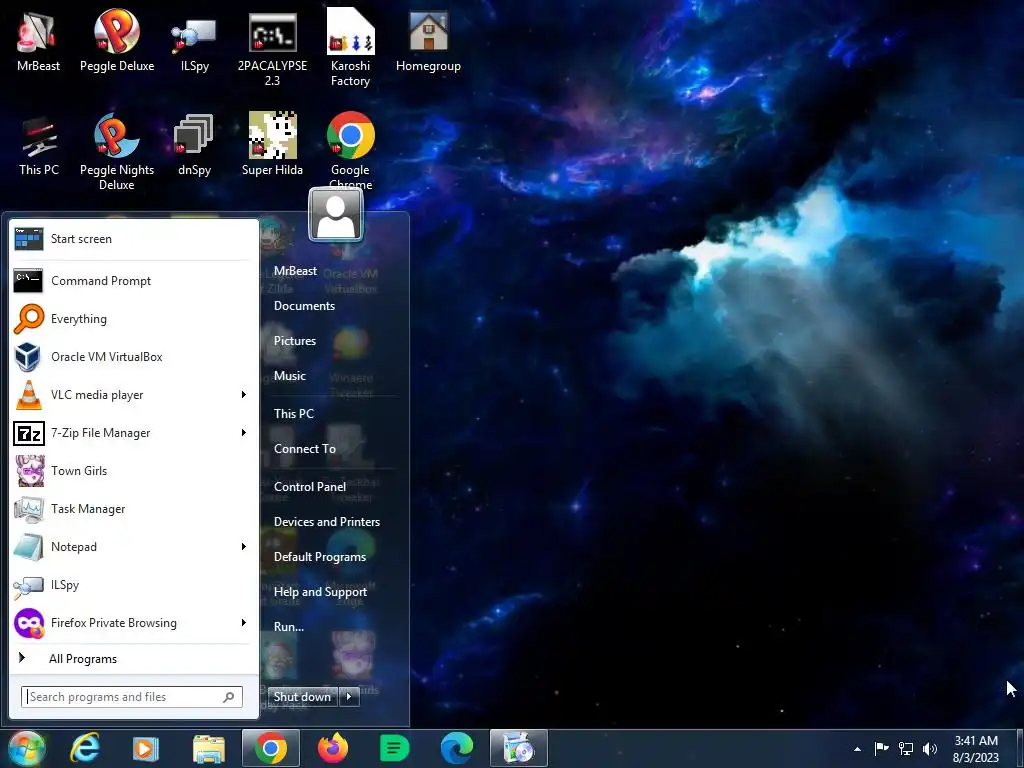Image resolution: width=1024 pixels, height=768 pixels.
Task: Open volume speaker tray icon
Action: pyautogui.click(x=930, y=749)
